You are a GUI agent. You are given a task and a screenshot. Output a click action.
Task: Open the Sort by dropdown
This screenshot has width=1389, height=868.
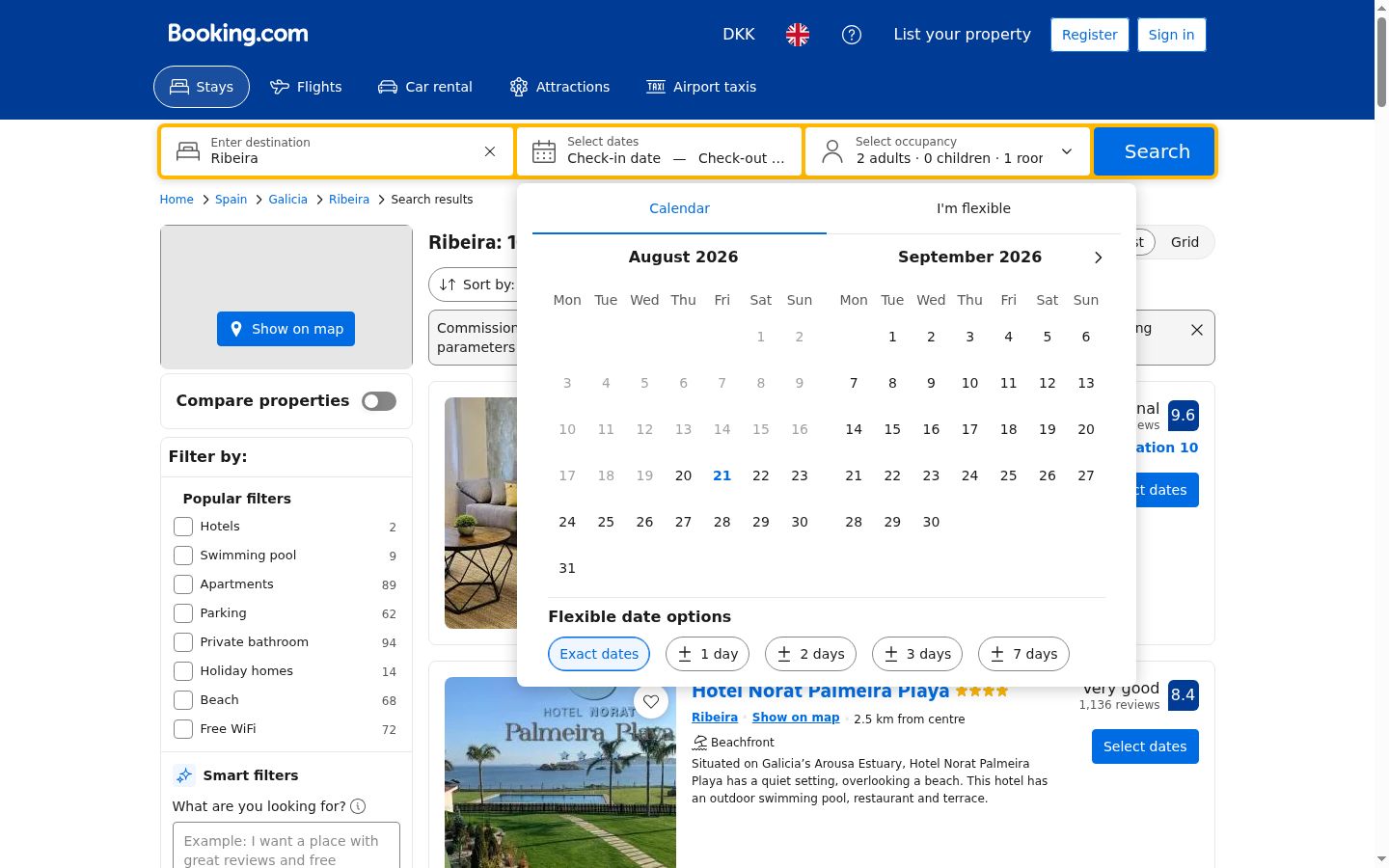click(475, 285)
